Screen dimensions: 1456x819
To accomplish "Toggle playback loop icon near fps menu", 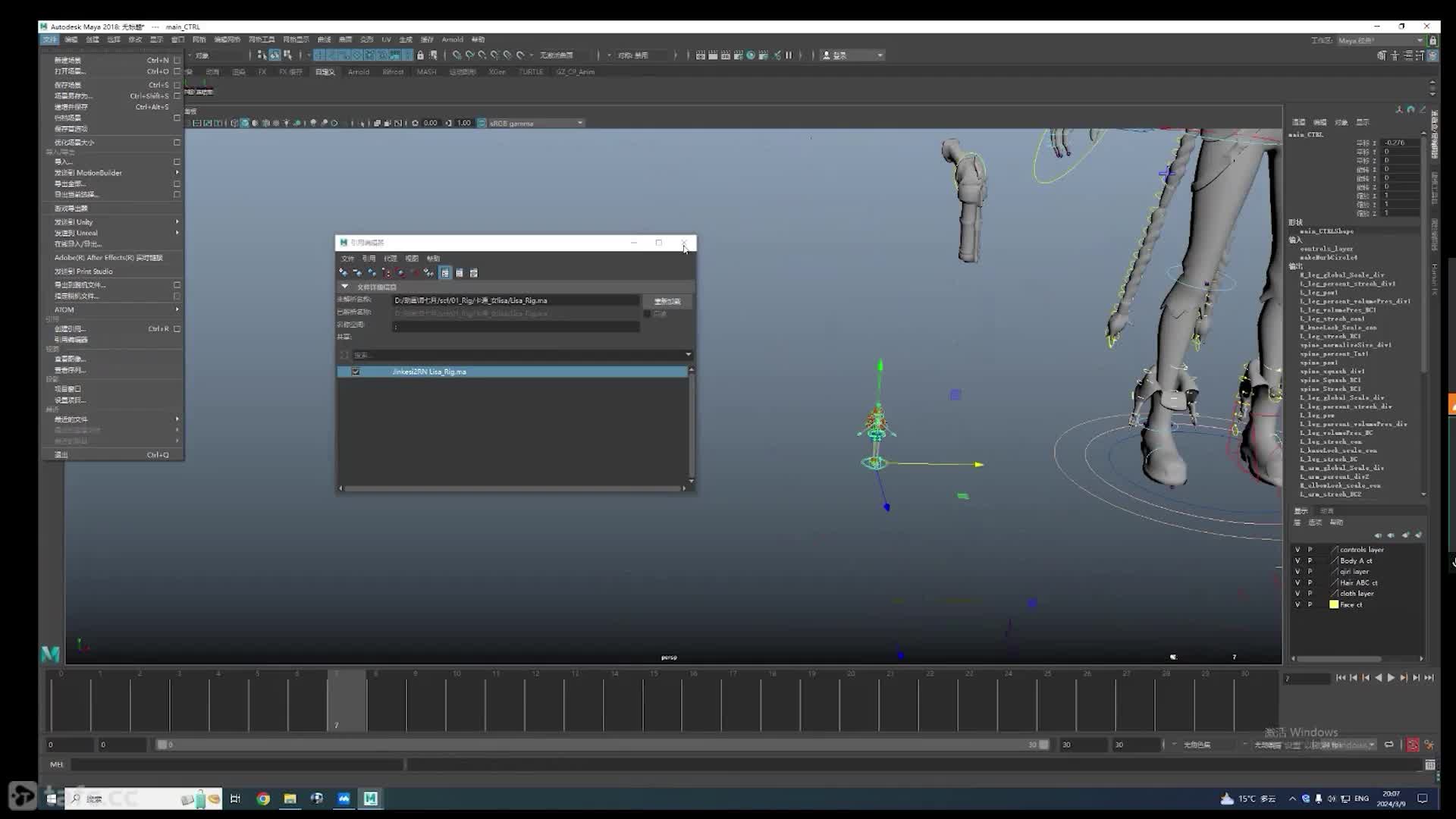I will [1389, 745].
